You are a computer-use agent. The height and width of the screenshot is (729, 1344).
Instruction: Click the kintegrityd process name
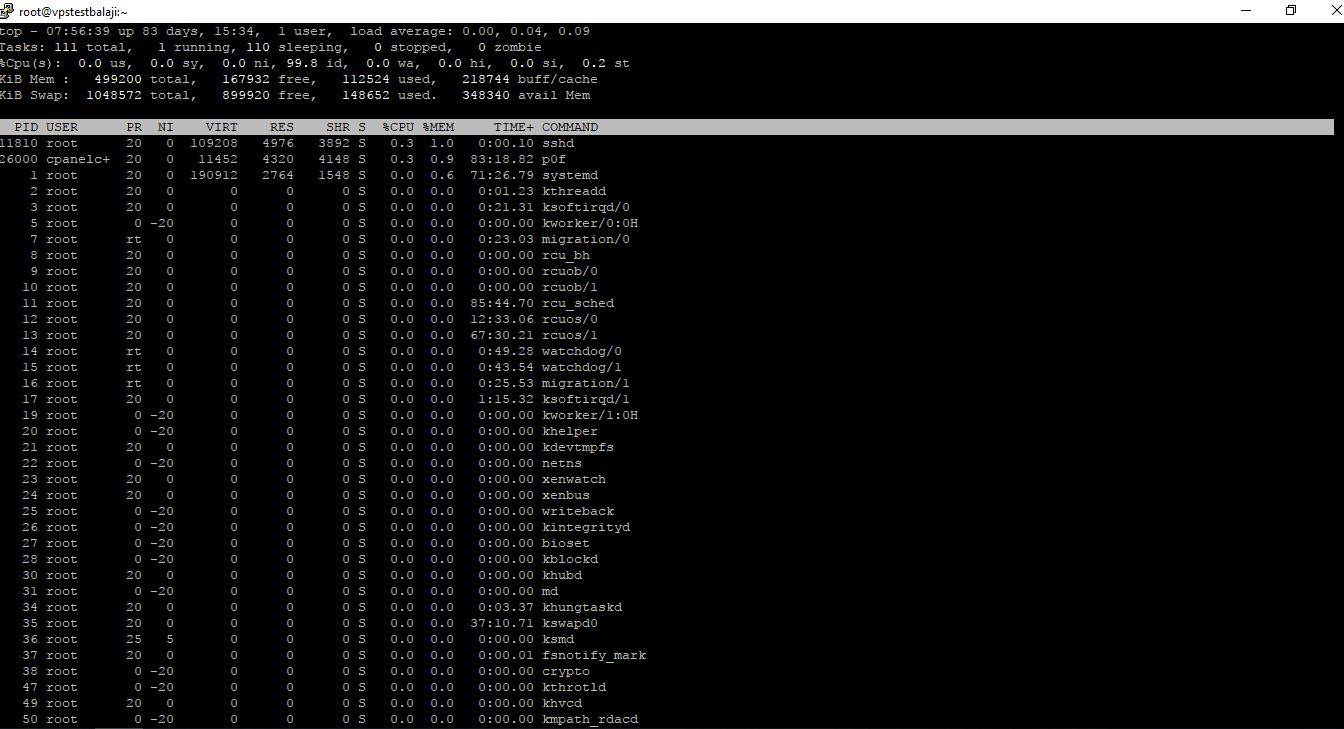pos(586,527)
